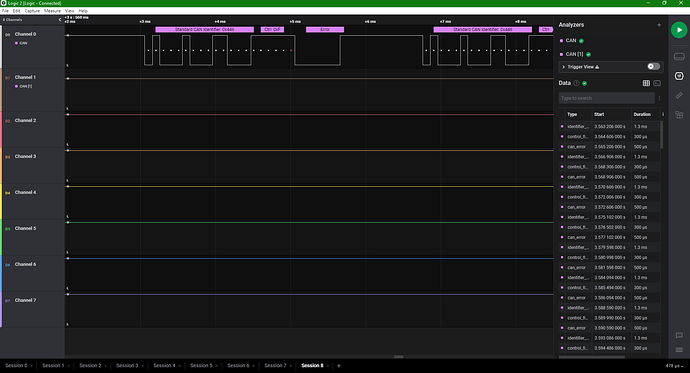Add a new session tab with plus

pyautogui.click(x=338, y=366)
